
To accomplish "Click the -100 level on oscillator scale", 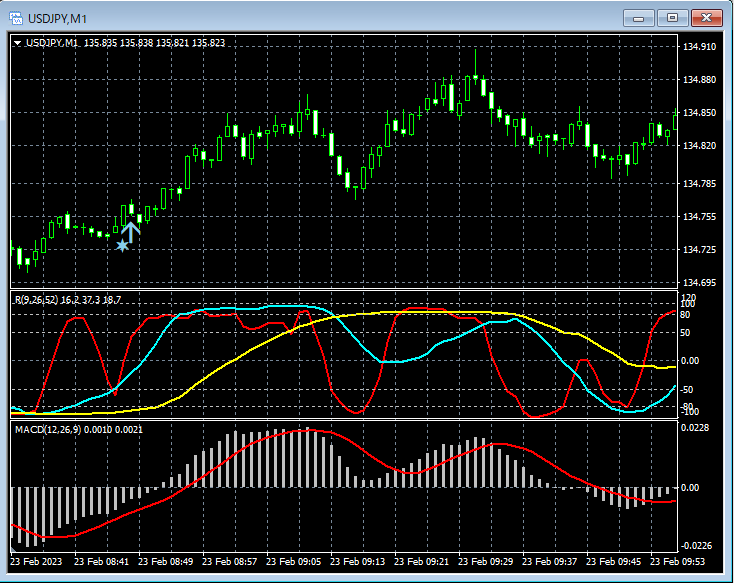I will click(x=689, y=411).
